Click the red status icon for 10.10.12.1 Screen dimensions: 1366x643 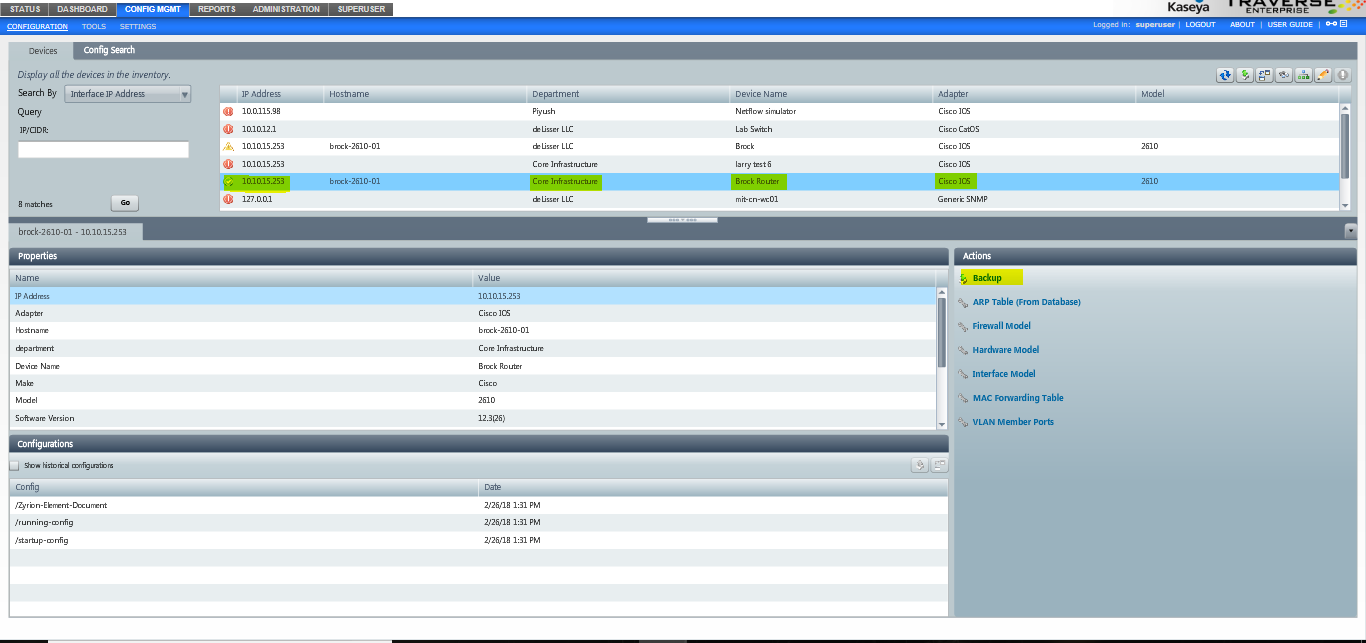228,129
